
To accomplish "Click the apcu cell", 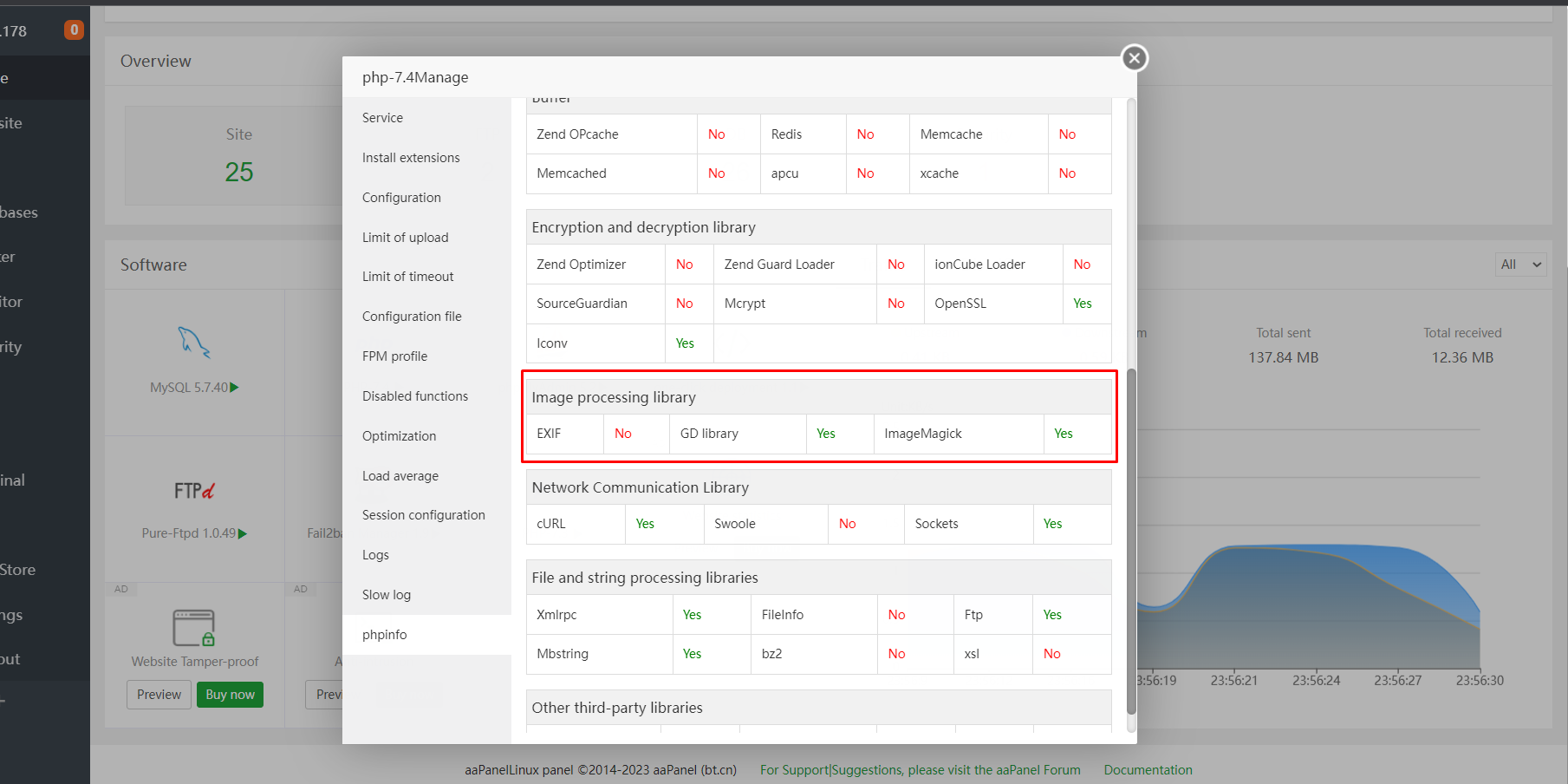I will click(804, 173).
